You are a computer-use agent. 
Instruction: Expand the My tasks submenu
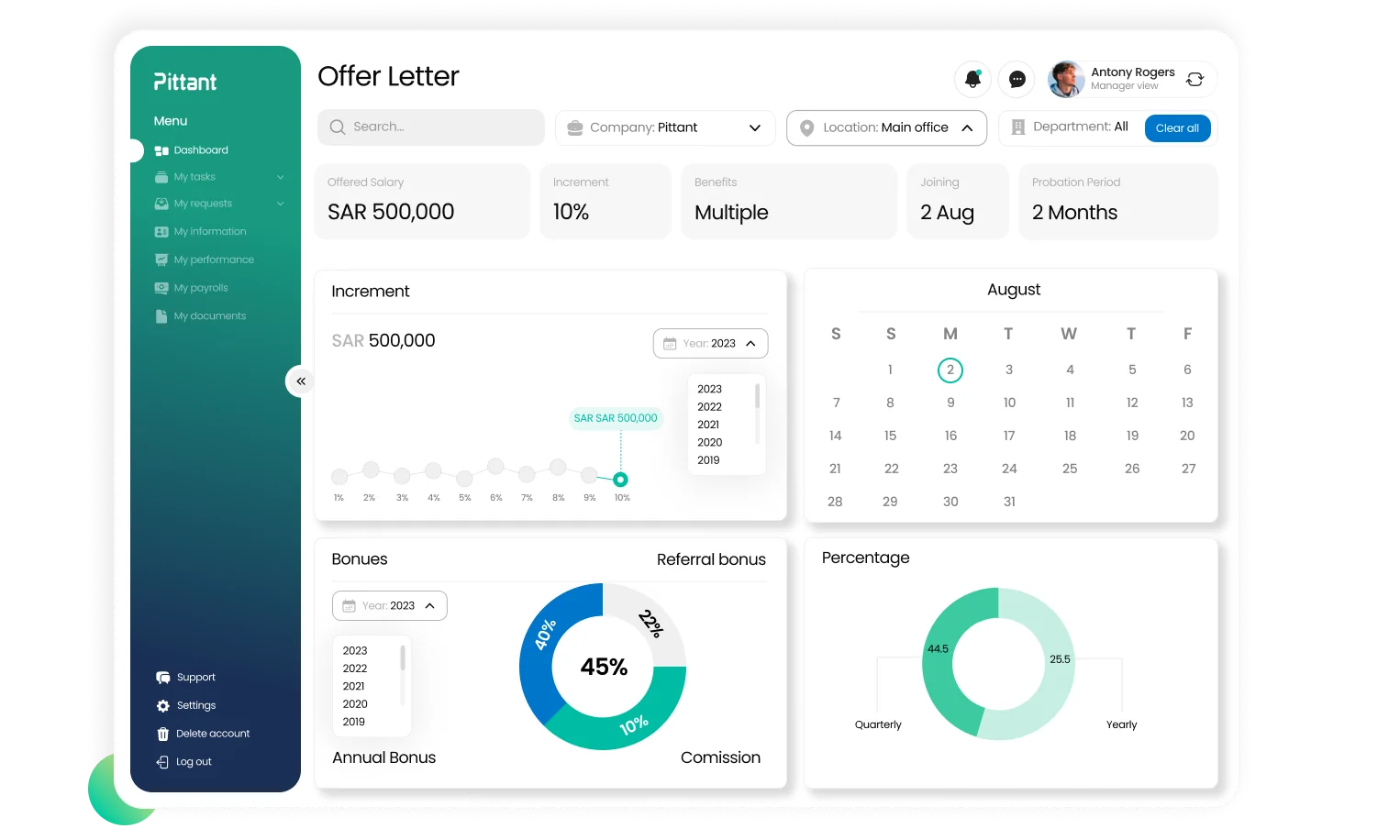coord(280,177)
